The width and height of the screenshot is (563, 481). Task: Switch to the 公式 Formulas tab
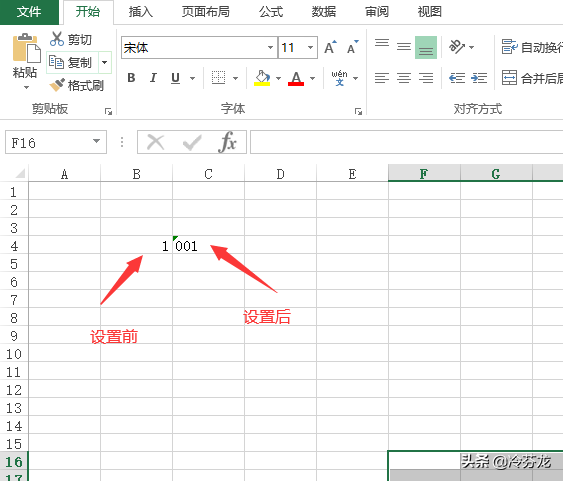[x=271, y=11]
